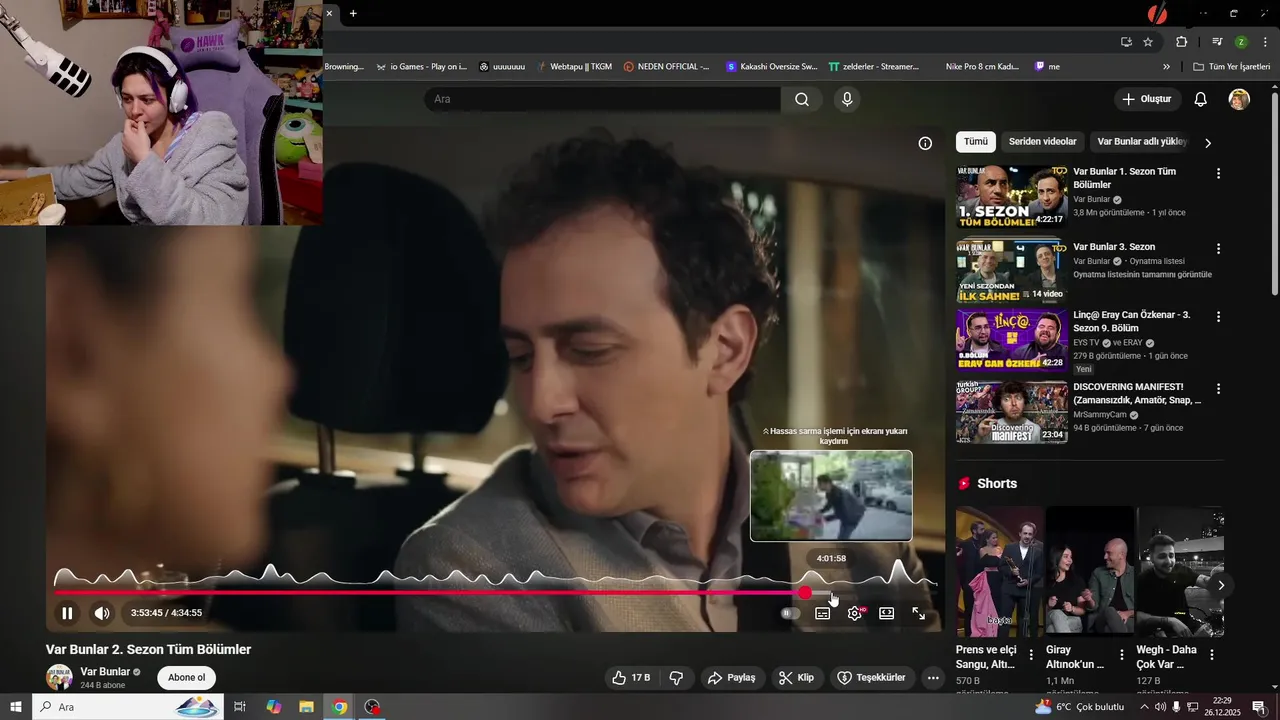The height and width of the screenshot is (720, 1280).
Task: Click the Chrome icon on the taskbar
Action: (340, 707)
